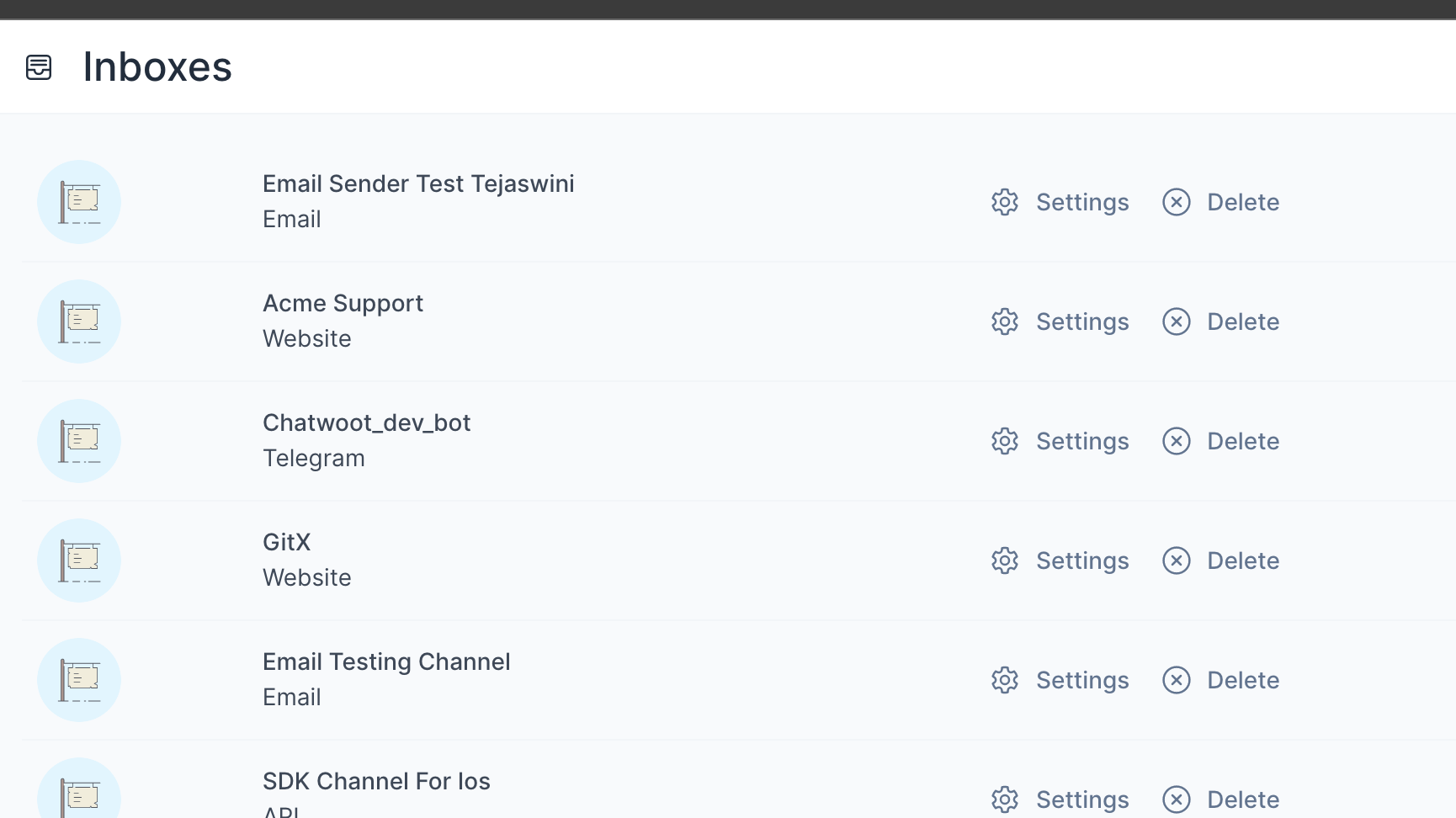Screen dimensions: 1456x818
Task: Click the GitX inbox avatar icon
Action: (x=78, y=560)
